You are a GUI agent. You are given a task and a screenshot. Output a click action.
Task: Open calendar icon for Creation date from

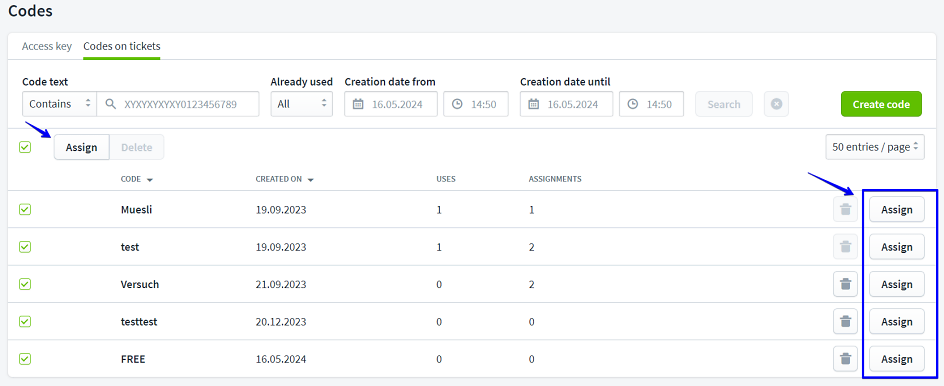358,104
